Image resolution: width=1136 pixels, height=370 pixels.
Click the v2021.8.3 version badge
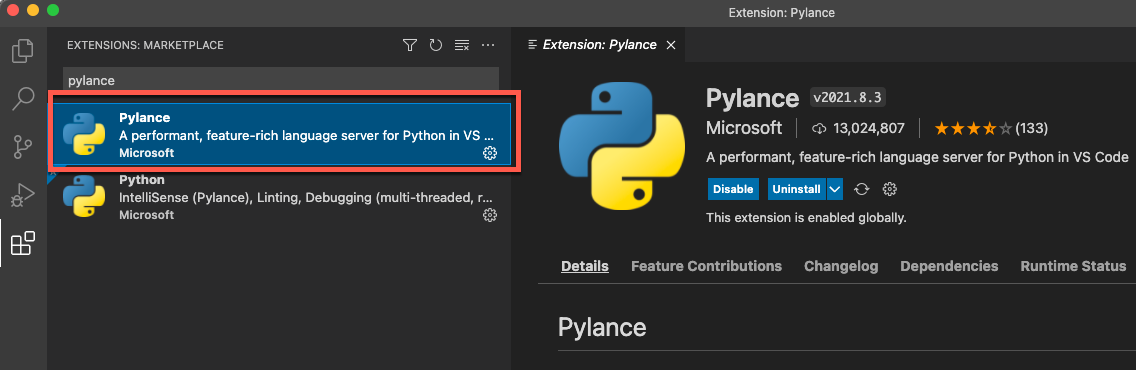(x=848, y=97)
